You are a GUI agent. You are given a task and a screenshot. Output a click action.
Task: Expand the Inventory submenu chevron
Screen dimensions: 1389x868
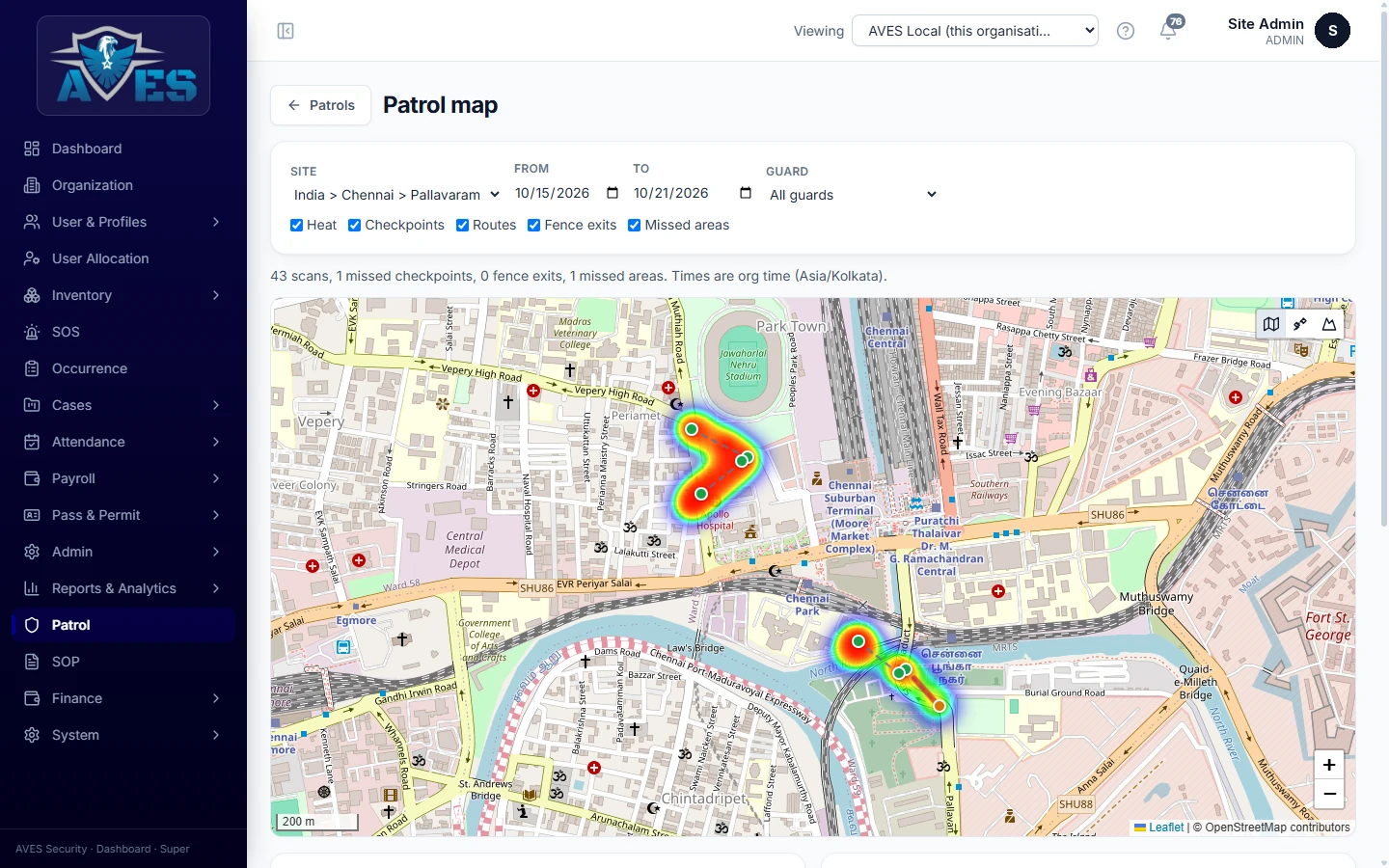tap(216, 295)
